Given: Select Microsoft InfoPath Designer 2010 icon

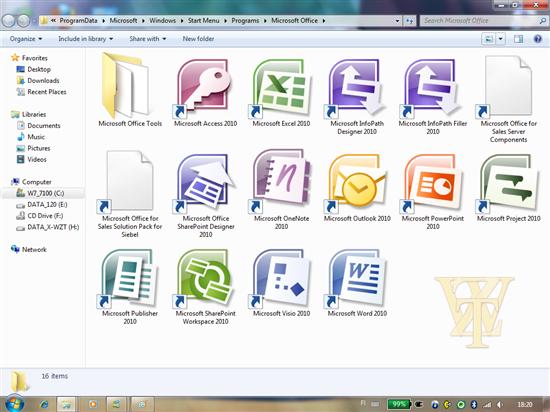Looking at the screenshot, I should tap(357, 95).
